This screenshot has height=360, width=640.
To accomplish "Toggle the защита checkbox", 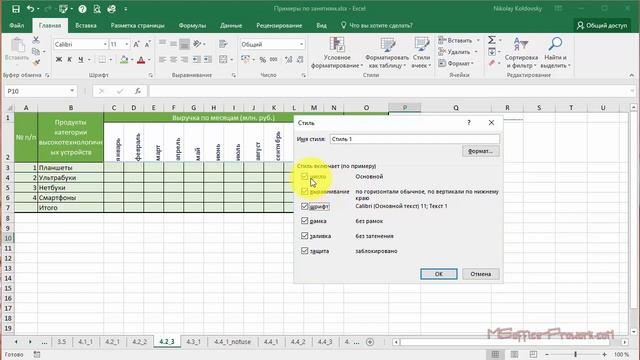I will (x=304, y=251).
